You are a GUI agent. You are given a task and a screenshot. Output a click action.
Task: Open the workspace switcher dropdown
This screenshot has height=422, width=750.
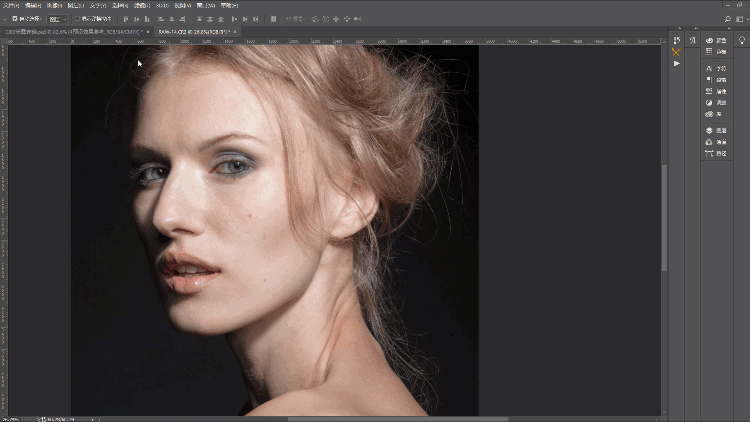(739, 19)
